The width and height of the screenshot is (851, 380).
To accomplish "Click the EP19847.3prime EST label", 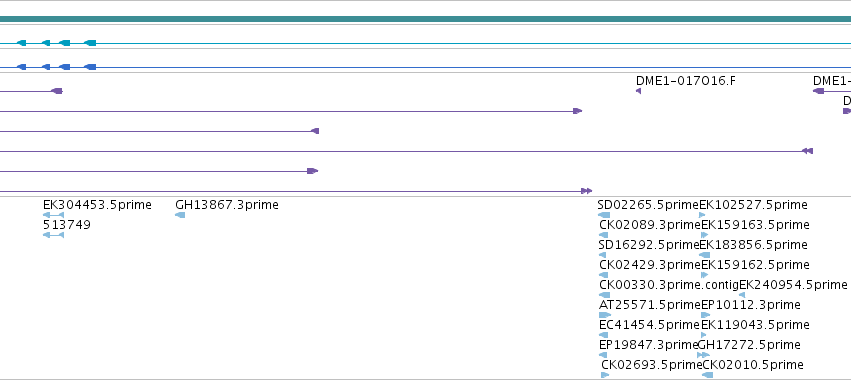I will tap(648, 345).
